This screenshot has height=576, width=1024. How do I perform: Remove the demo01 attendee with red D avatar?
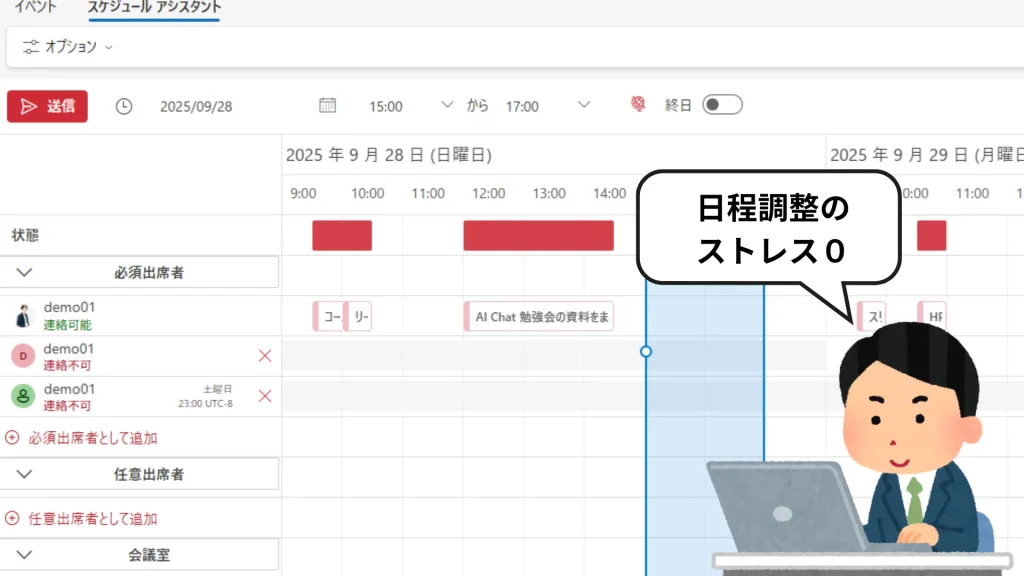click(x=265, y=356)
